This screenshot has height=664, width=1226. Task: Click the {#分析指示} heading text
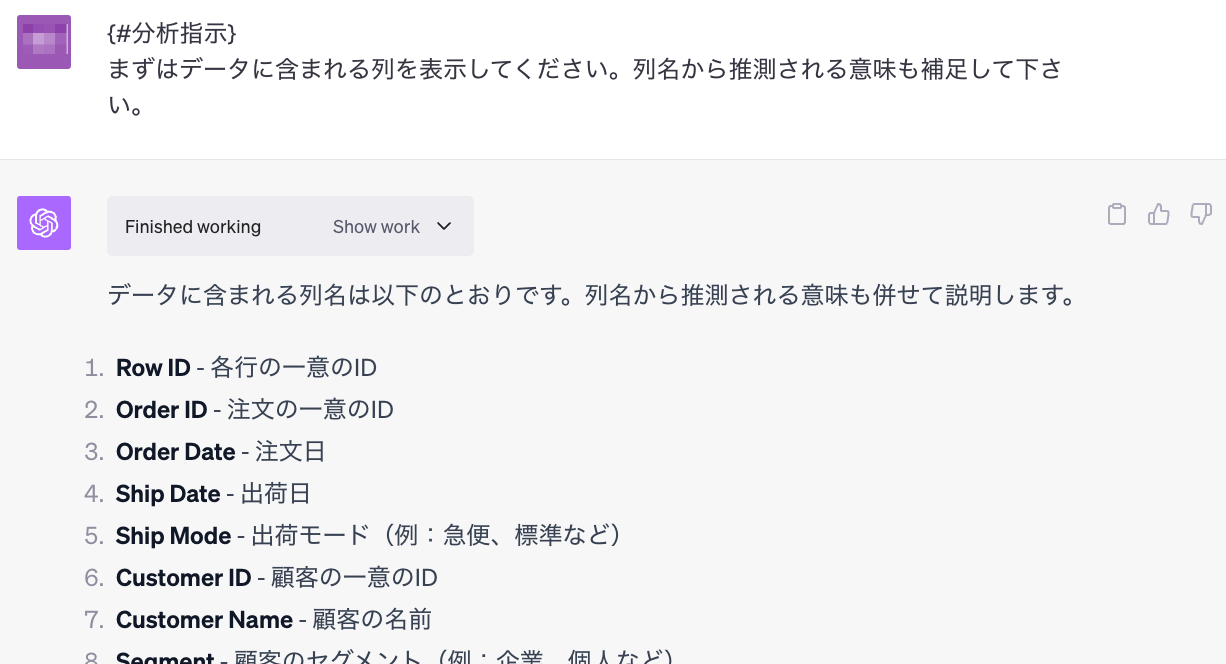pos(171,34)
